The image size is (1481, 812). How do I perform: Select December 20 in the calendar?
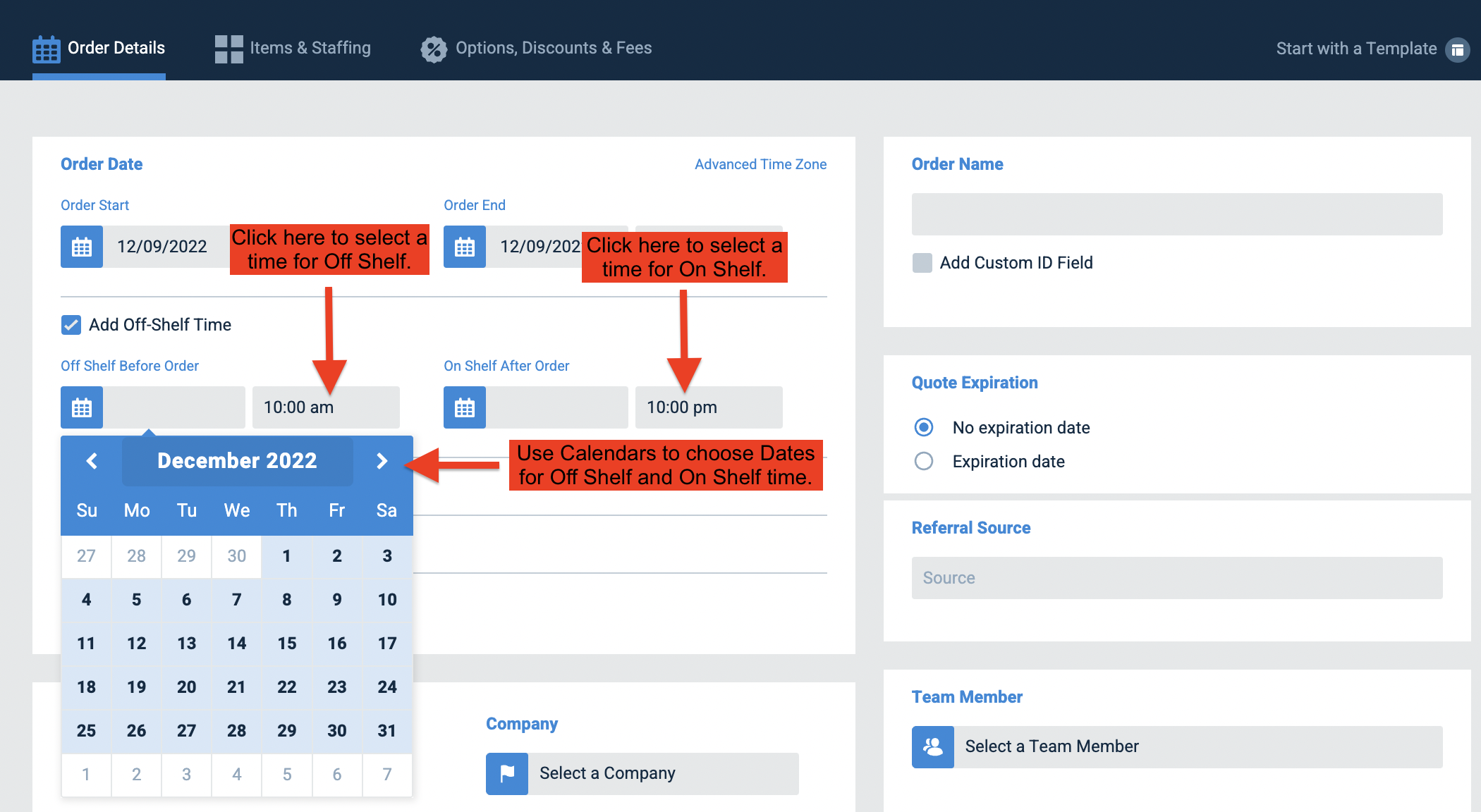[186, 687]
